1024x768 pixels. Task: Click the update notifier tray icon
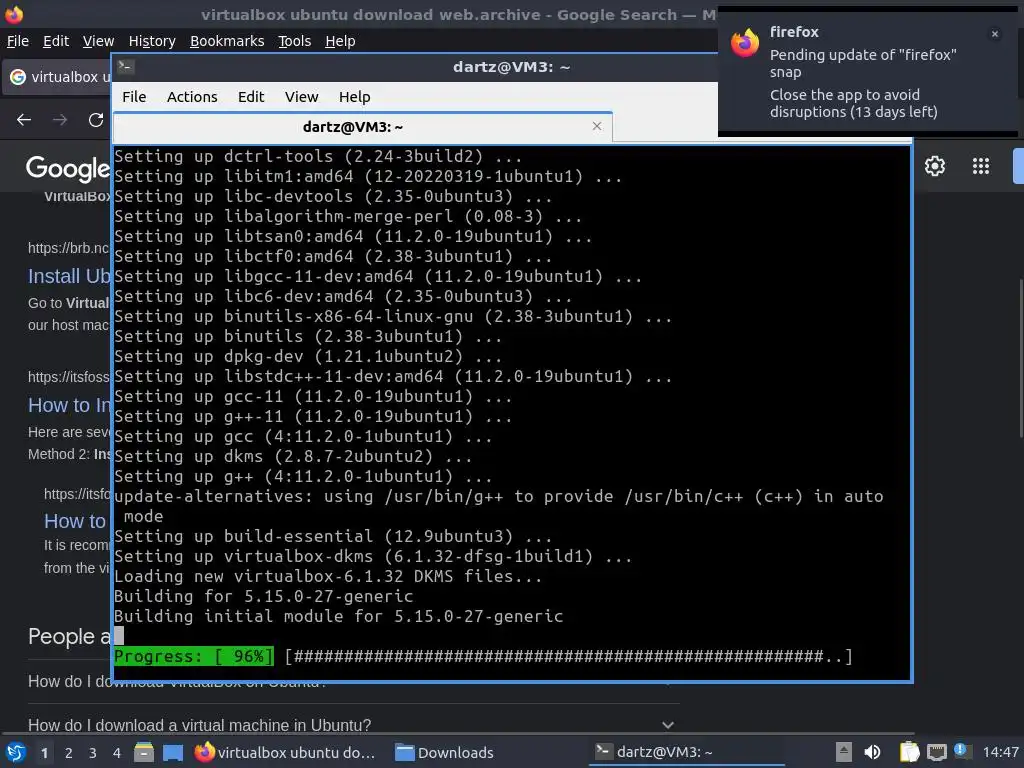click(961, 750)
